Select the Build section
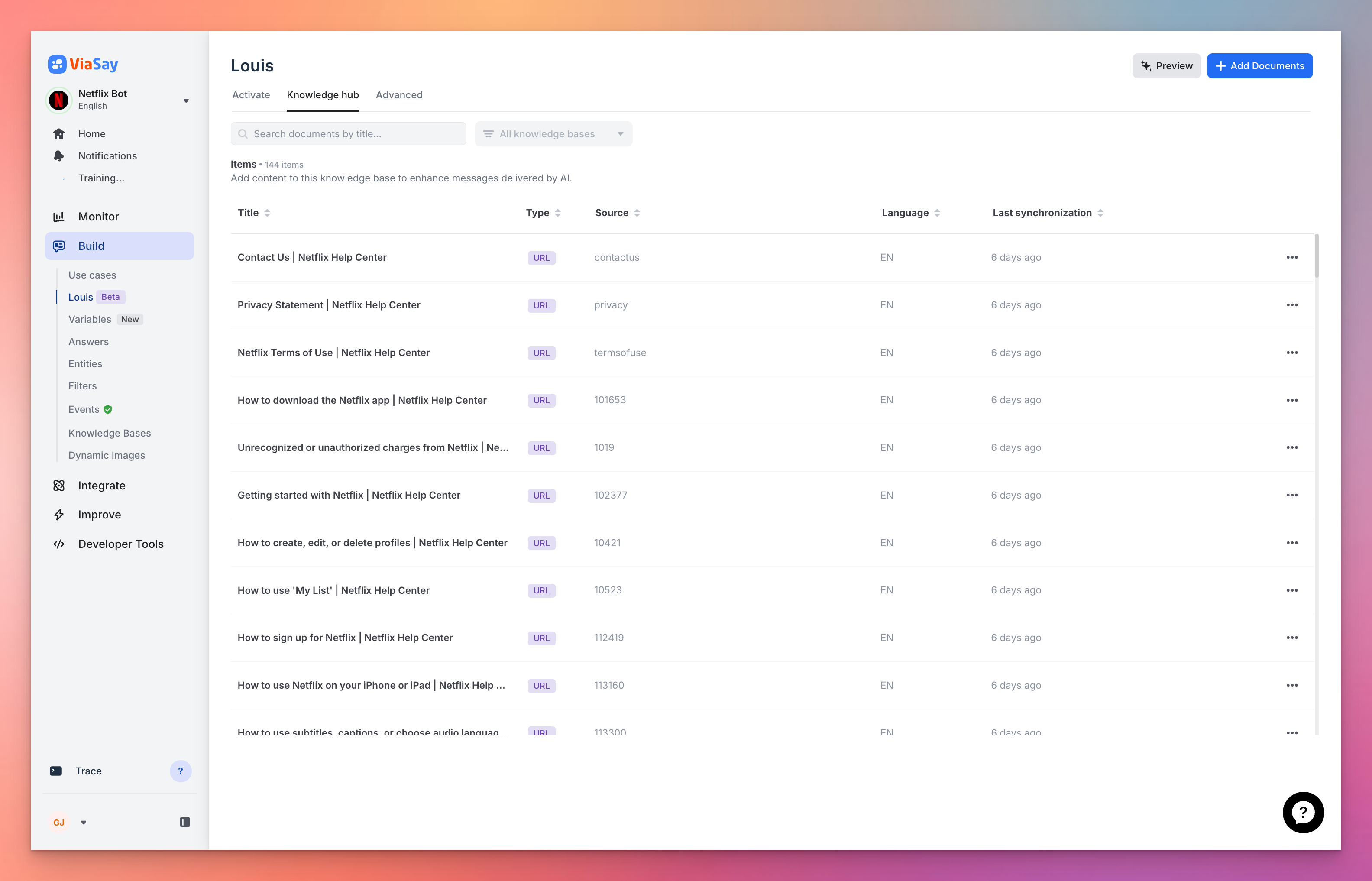The width and height of the screenshot is (1372, 881). 120,246
